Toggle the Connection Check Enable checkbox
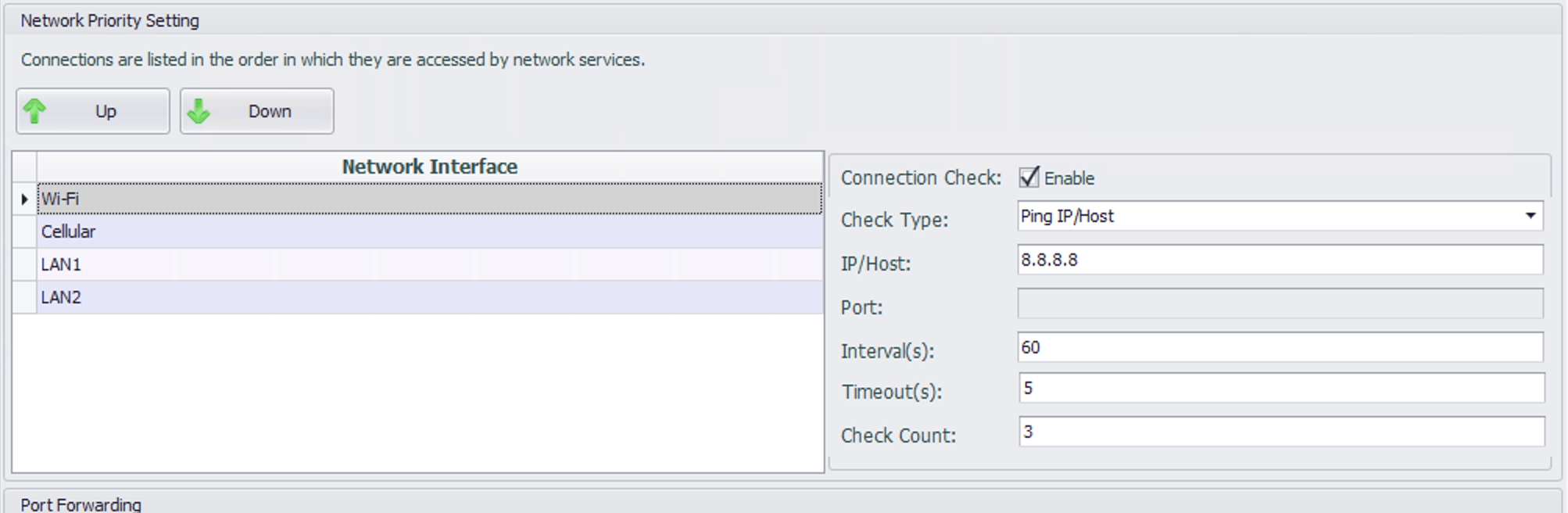 coord(1029,178)
